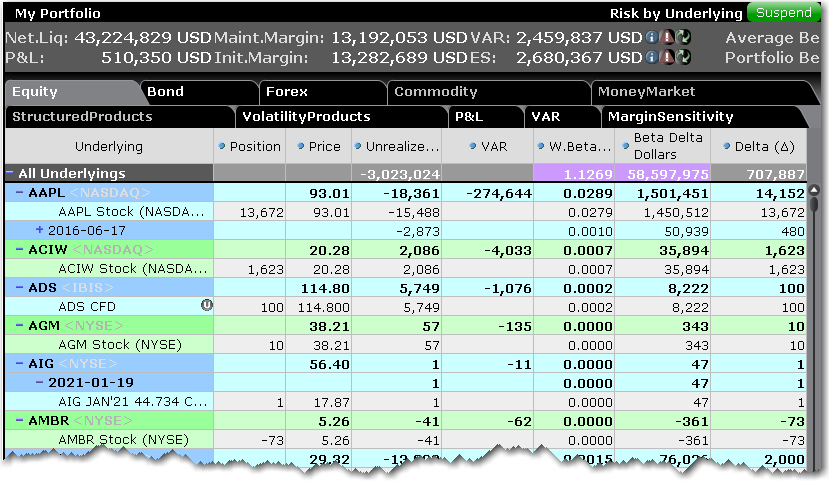Image resolution: width=829 pixels, height=486 pixels.
Task: Suspend risk updates with the green button
Action: click(x=784, y=13)
